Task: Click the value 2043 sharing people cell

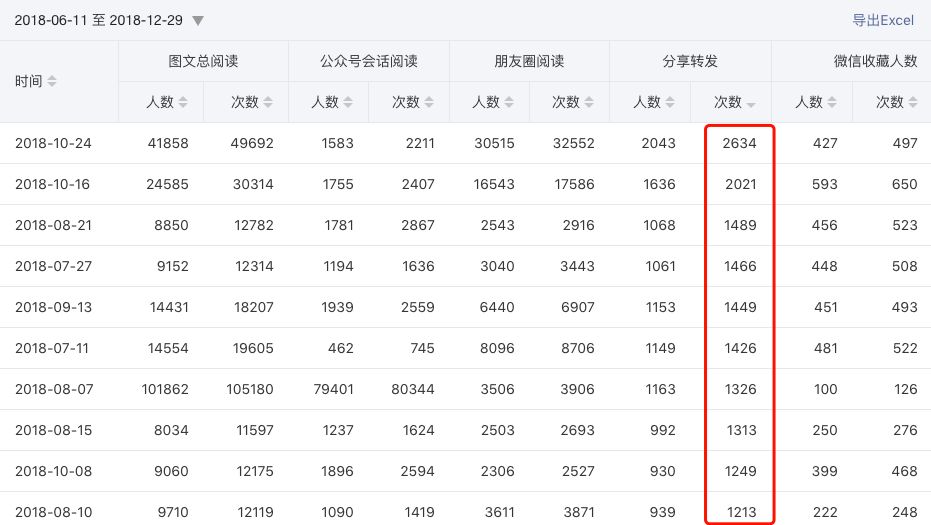Action: pos(658,143)
